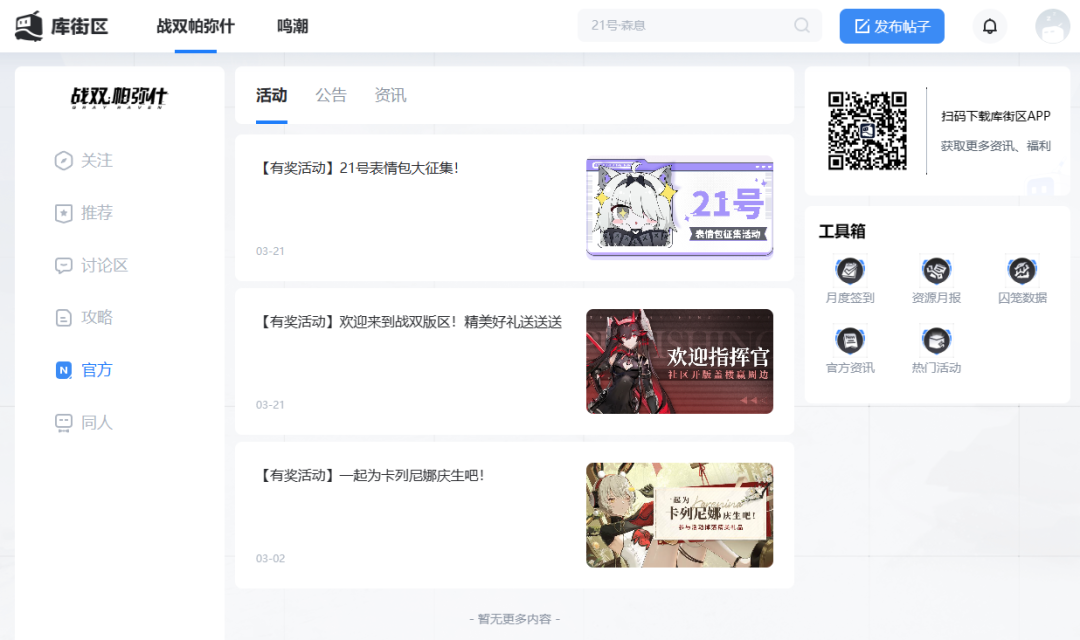
Task: Switch to 鸣潮 top navigation tab
Action: [293, 26]
